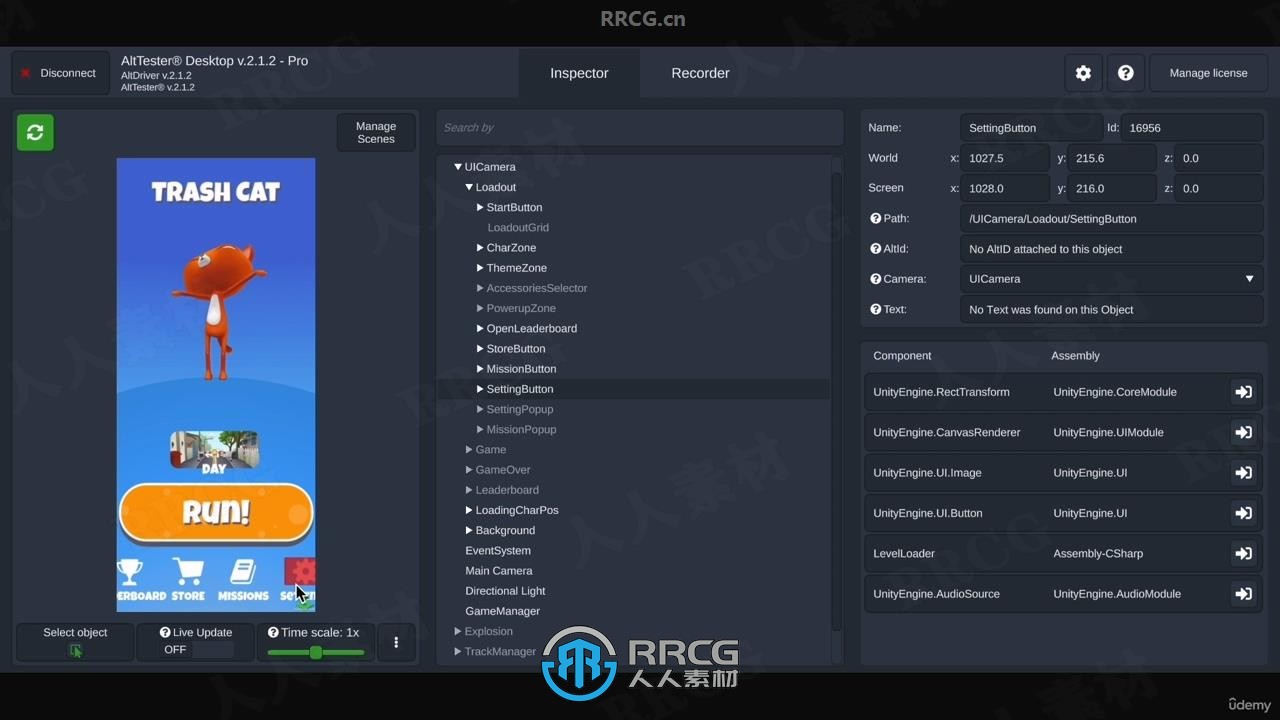The height and width of the screenshot is (720, 1280).
Task: Click the World x field 1027.5
Action: 1005,158
